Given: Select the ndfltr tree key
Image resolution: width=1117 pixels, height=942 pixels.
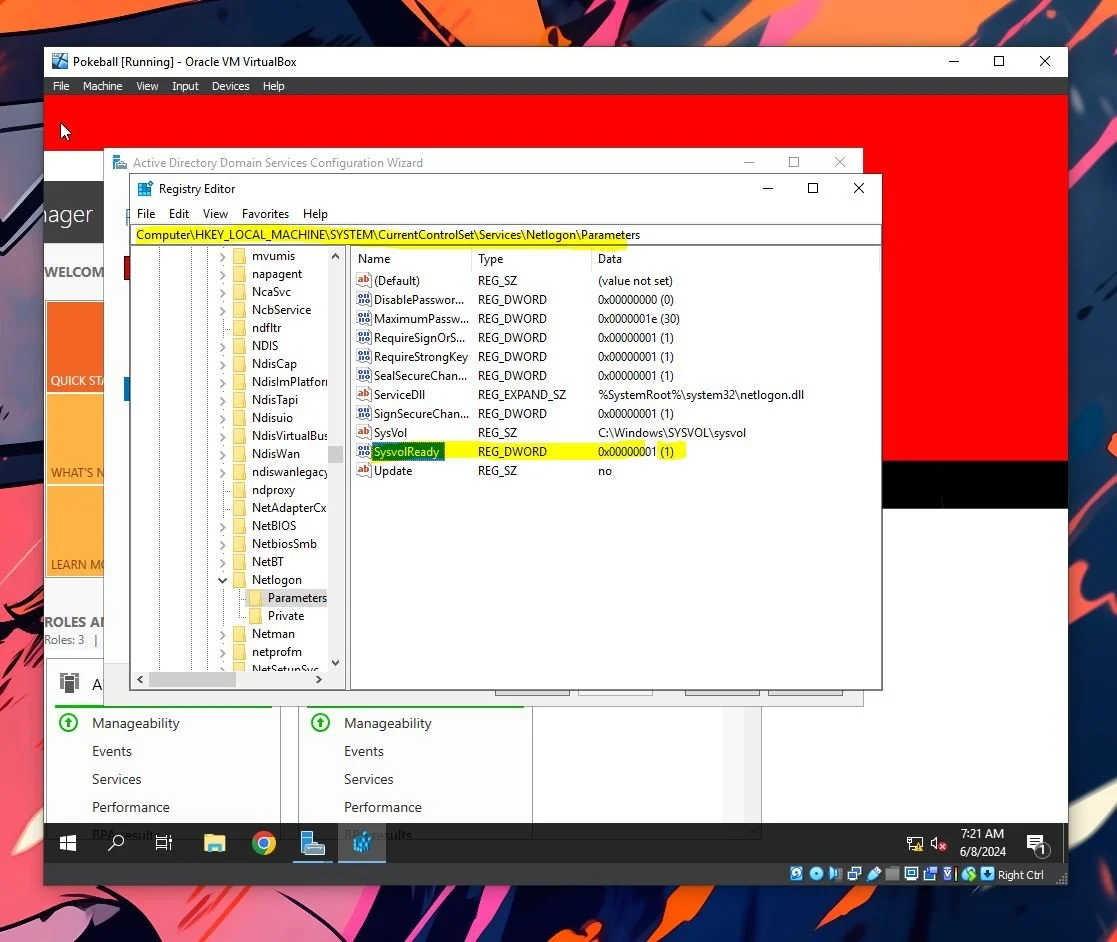Looking at the screenshot, I should click(x=266, y=328).
